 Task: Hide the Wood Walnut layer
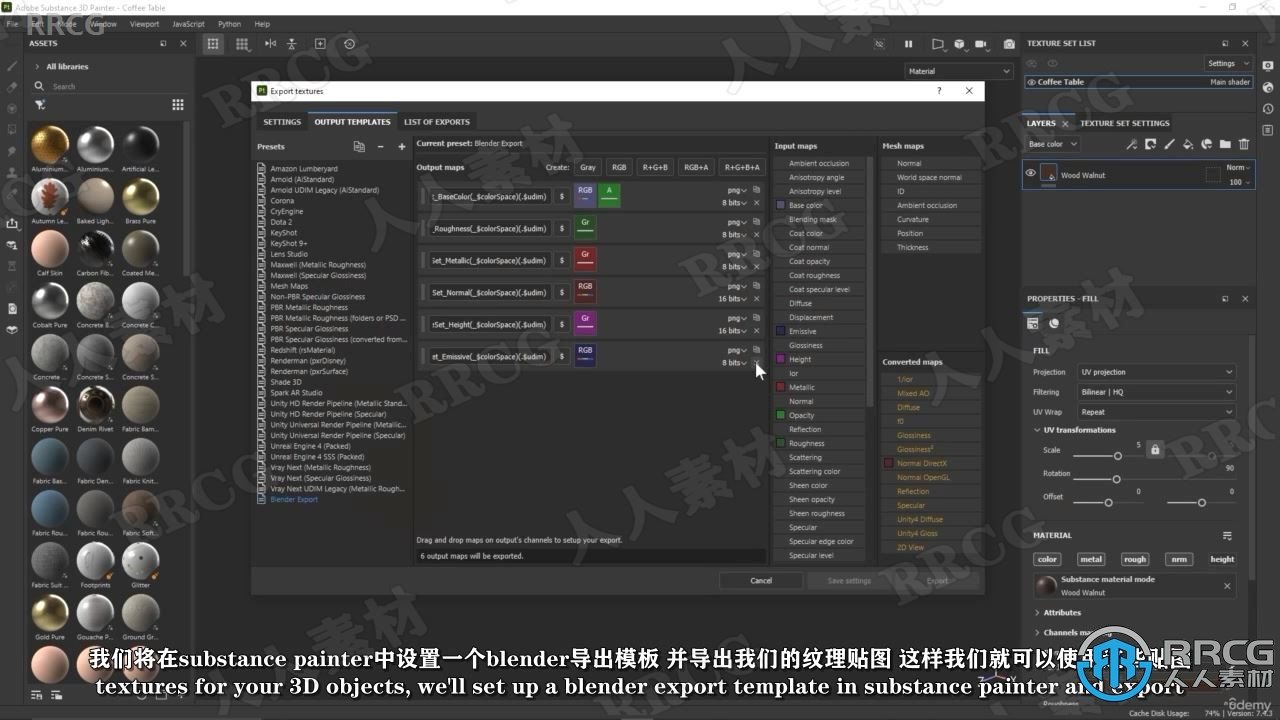(1030, 173)
